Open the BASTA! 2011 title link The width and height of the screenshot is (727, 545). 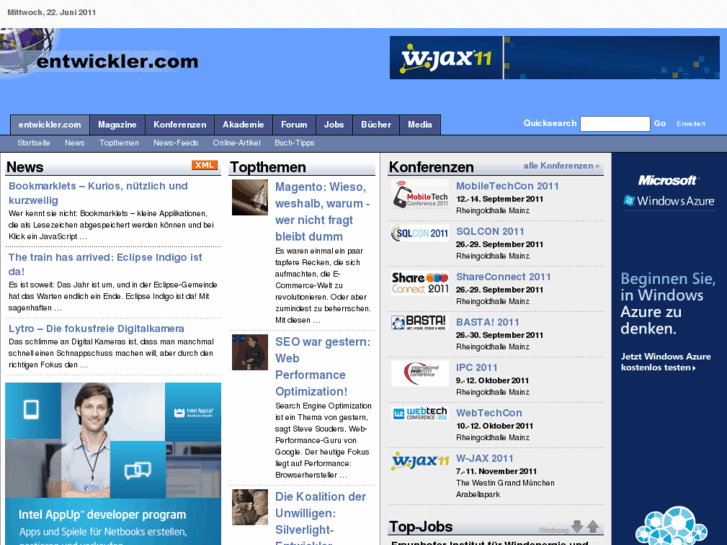[x=487, y=322]
